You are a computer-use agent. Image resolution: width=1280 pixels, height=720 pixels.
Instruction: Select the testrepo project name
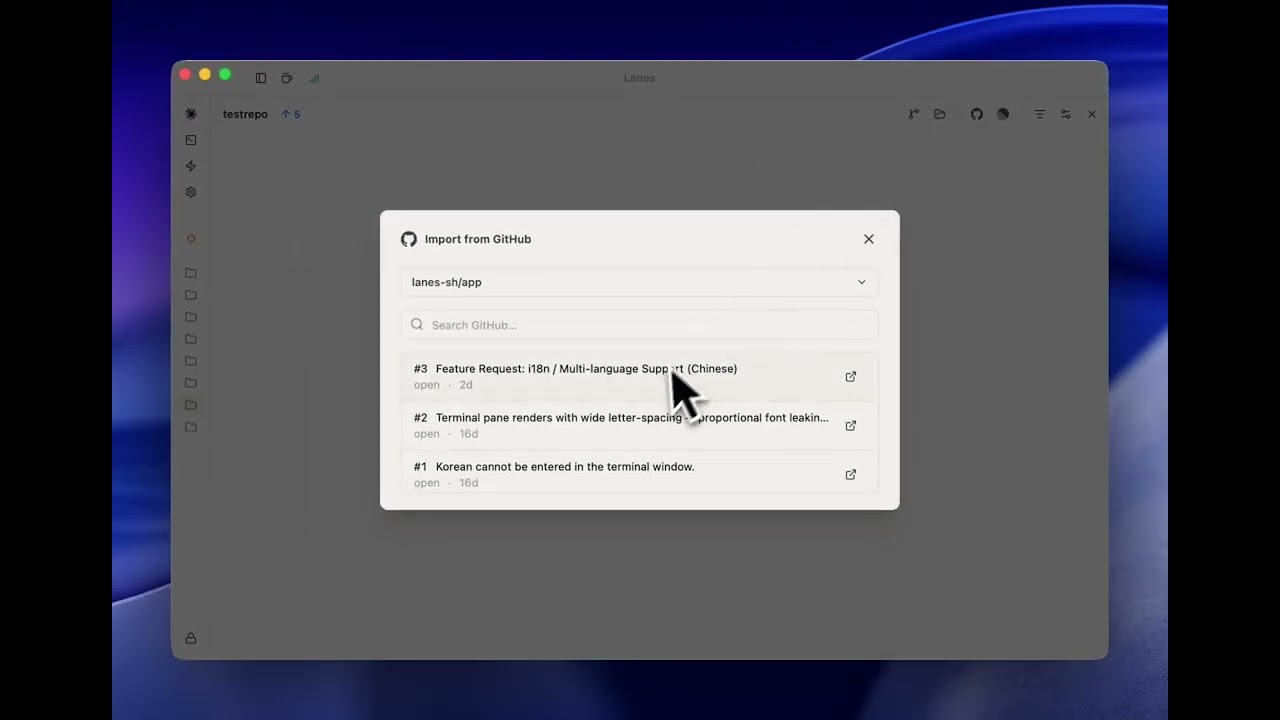[245, 114]
